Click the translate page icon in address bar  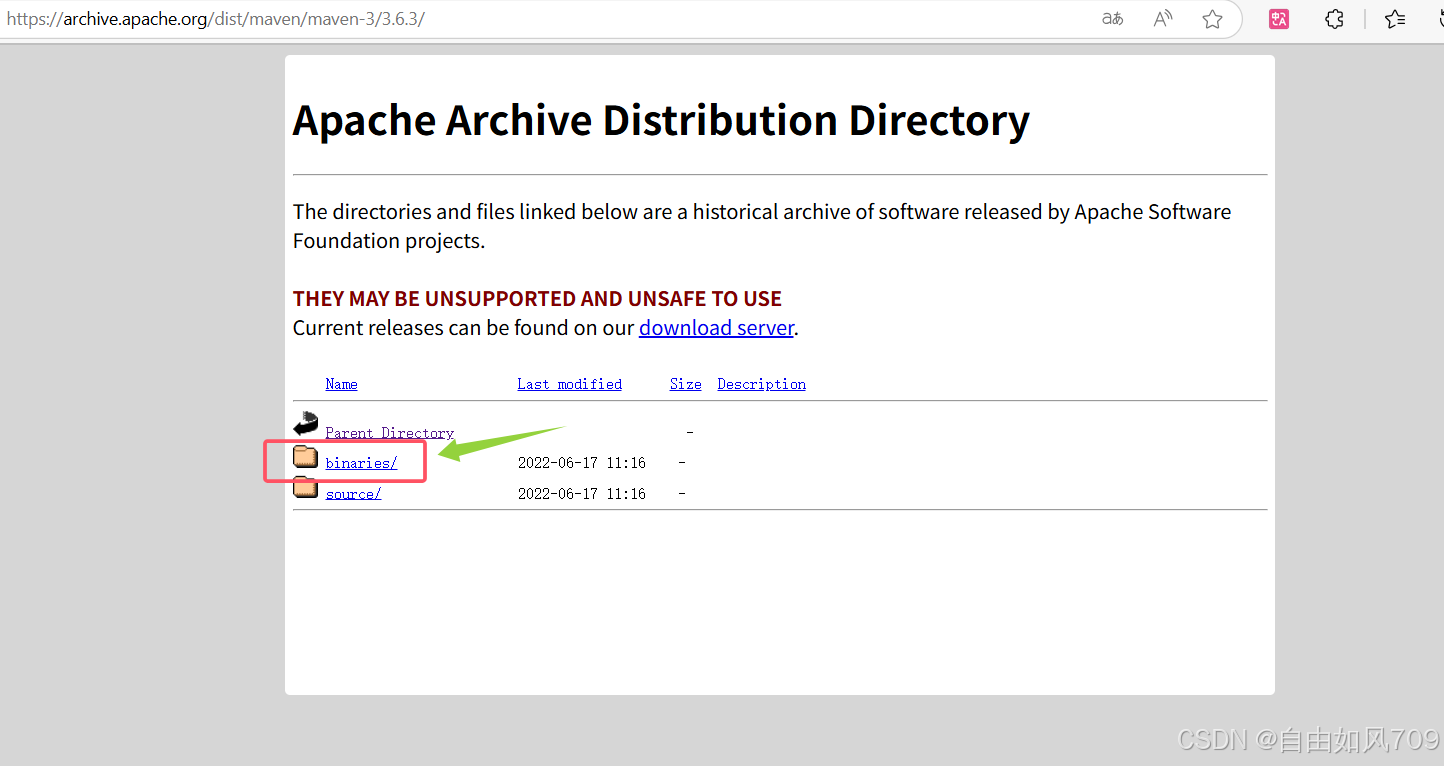point(1112,19)
